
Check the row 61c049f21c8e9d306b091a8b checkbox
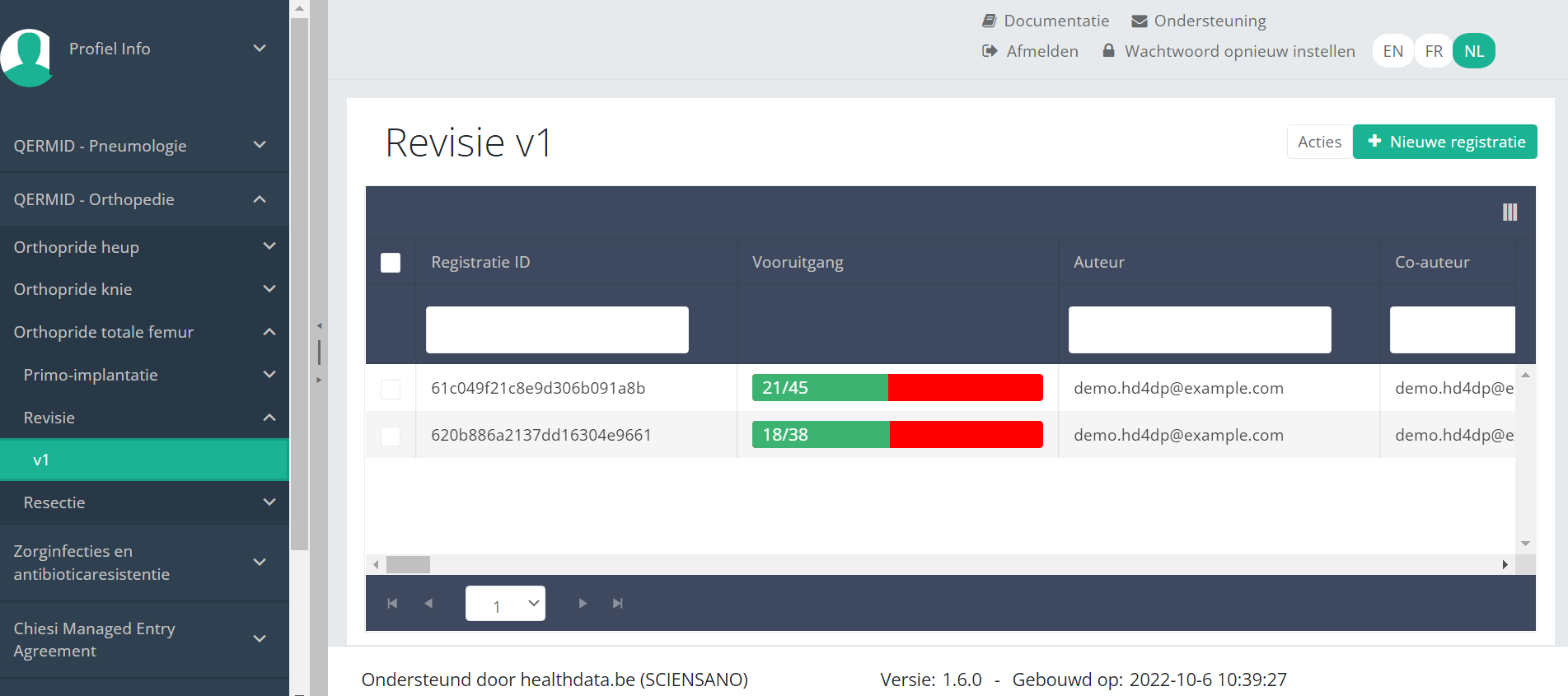[x=391, y=389]
